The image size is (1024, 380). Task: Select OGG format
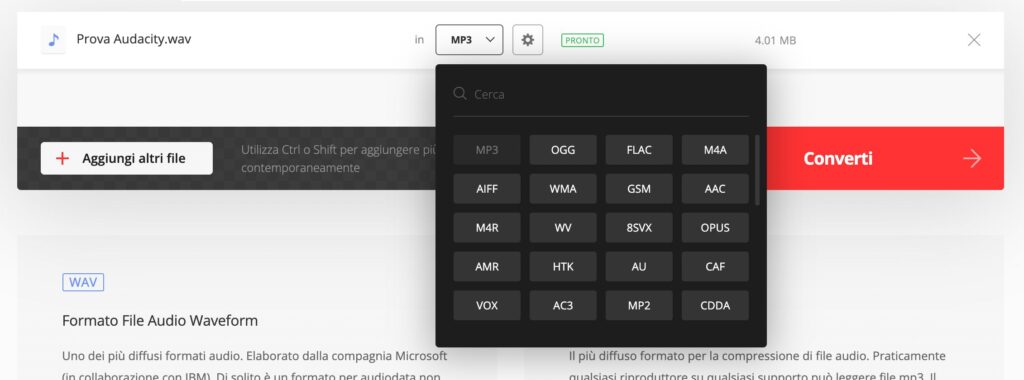(563, 150)
